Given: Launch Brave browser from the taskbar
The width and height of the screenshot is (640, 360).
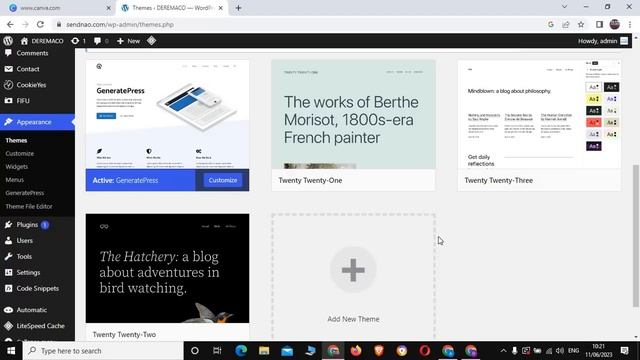Looking at the screenshot, I should coord(379,351).
